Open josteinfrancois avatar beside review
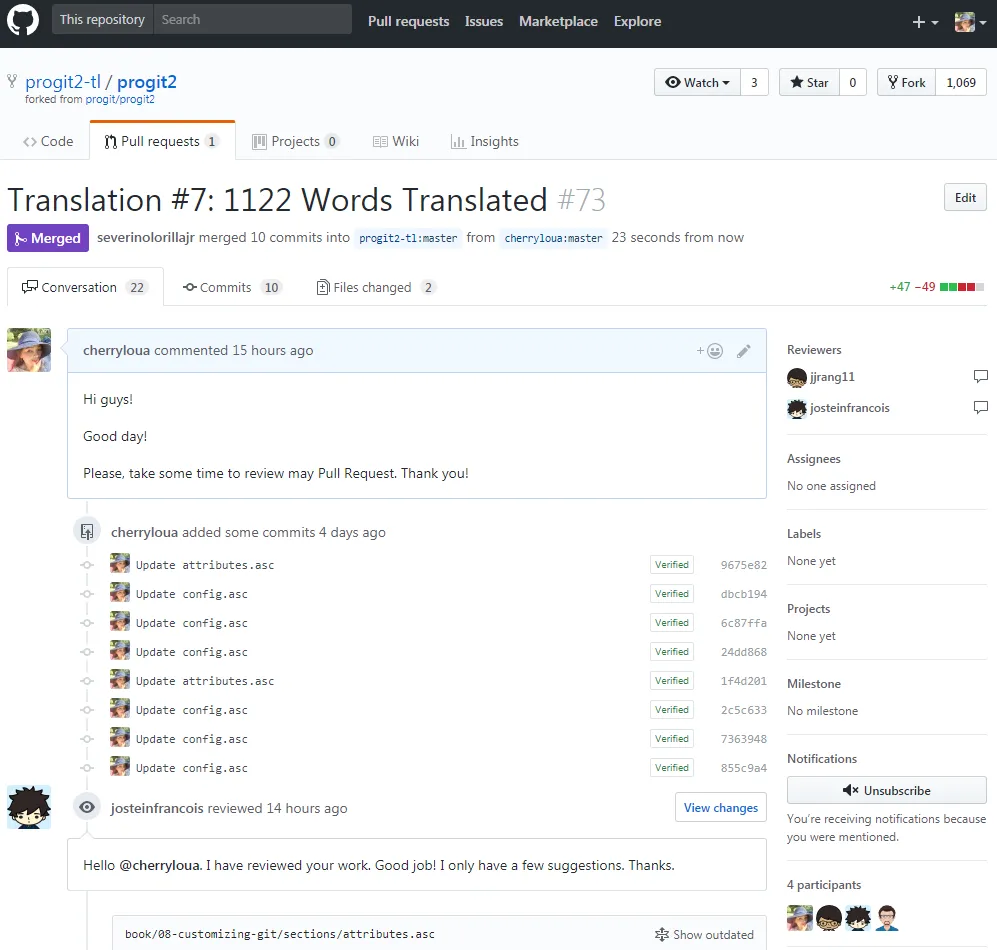997x950 pixels. 29,807
